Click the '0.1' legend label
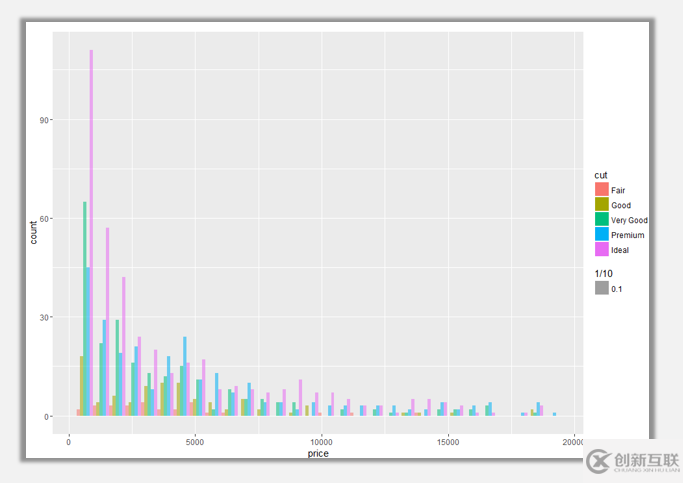 pyautogui.click(x=616, y=289)
